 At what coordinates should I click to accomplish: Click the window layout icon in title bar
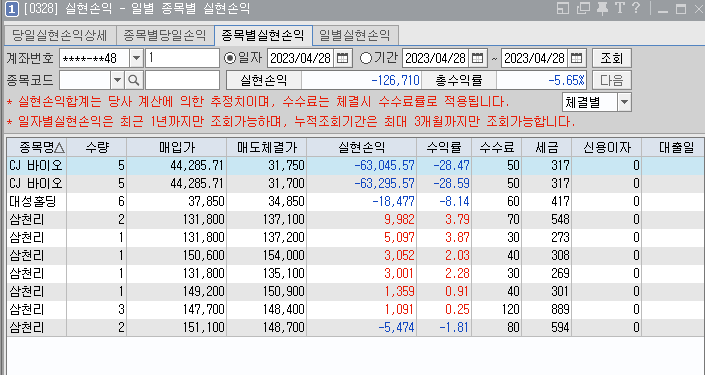click(563, 9)
